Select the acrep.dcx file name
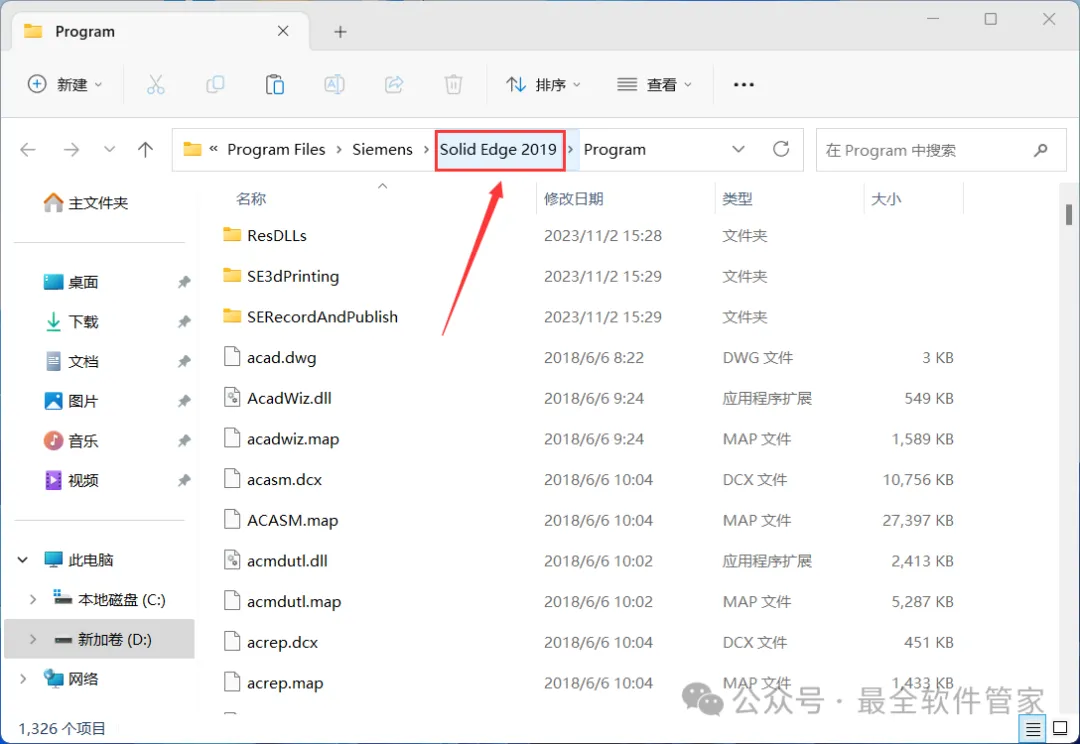The image size is (1080, 744). pos(282,642)
